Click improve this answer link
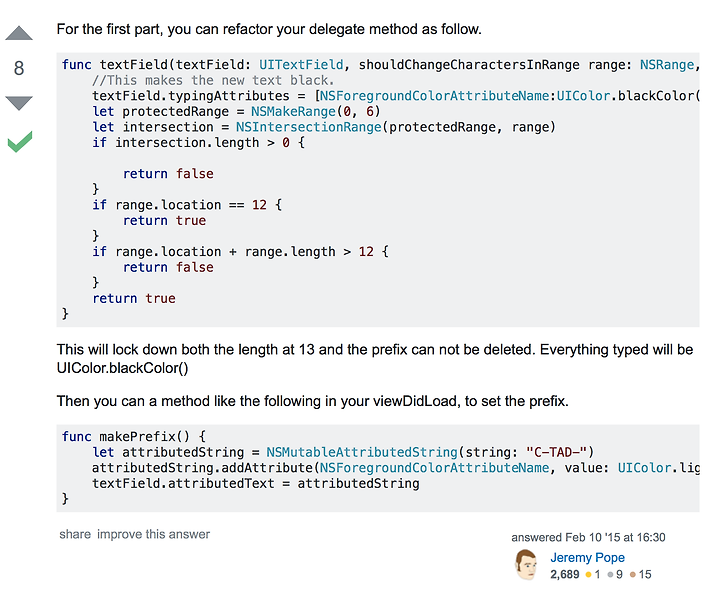 pos(153,534)
